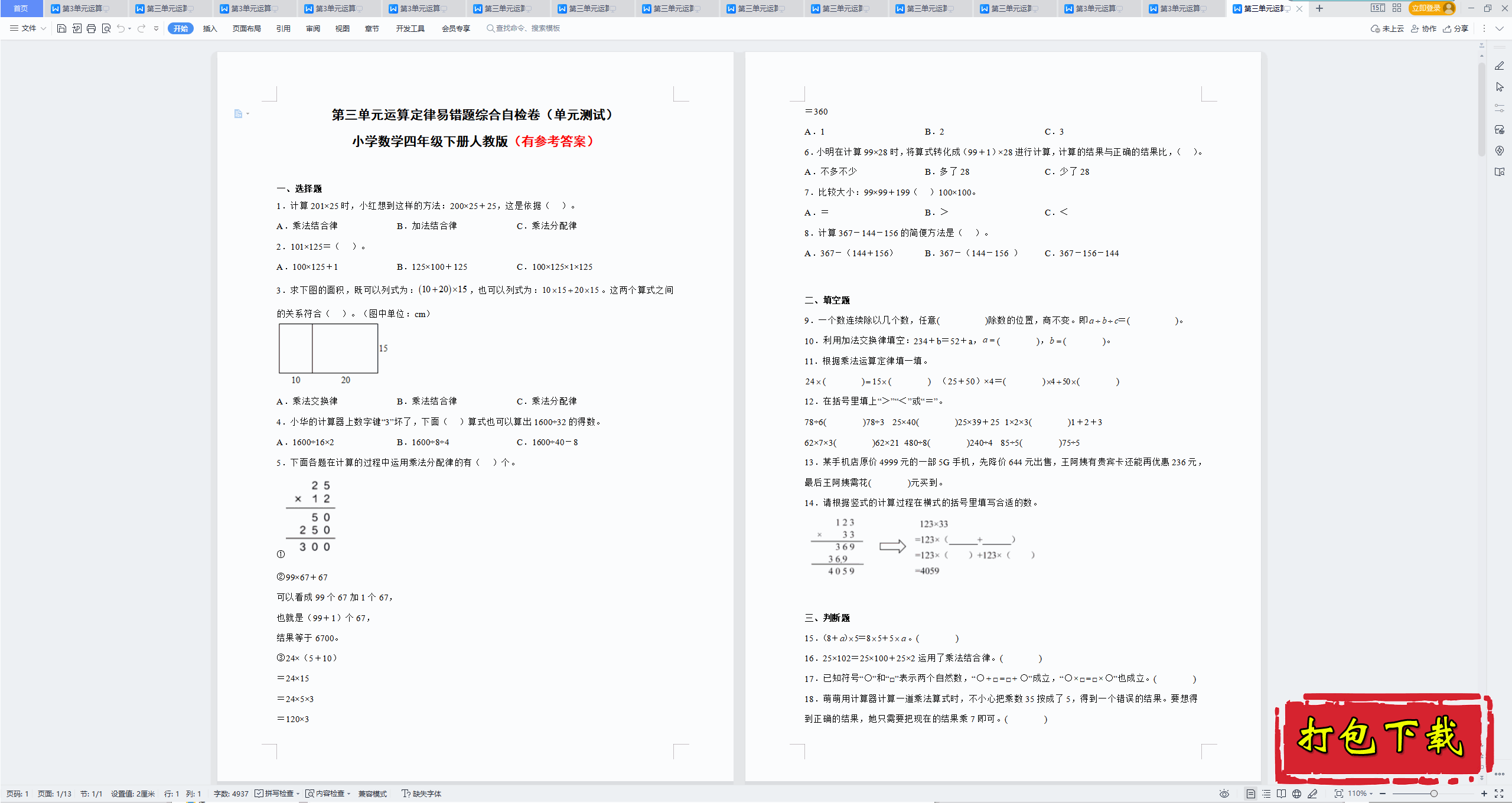The height and width of the screenshot is (803, 1512).
Task: Open the reading book icon in right sidebar
Action: (x=1500, y=172)
